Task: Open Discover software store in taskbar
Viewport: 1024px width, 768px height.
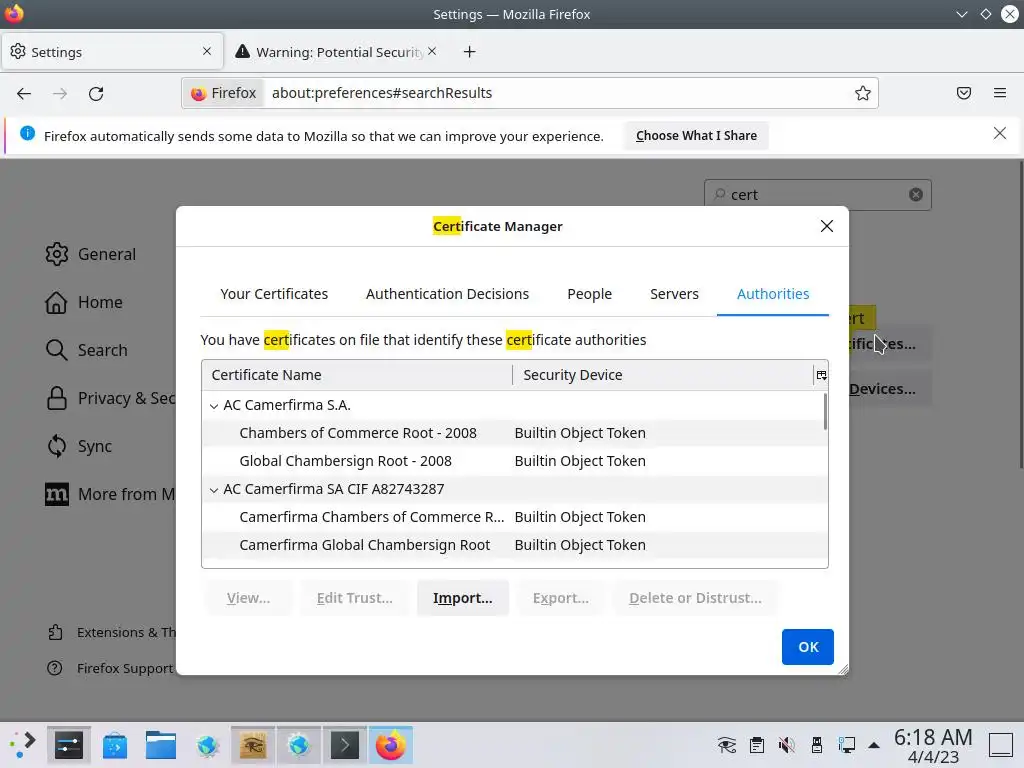Action: pyautogui.click(x=115, y=744)
